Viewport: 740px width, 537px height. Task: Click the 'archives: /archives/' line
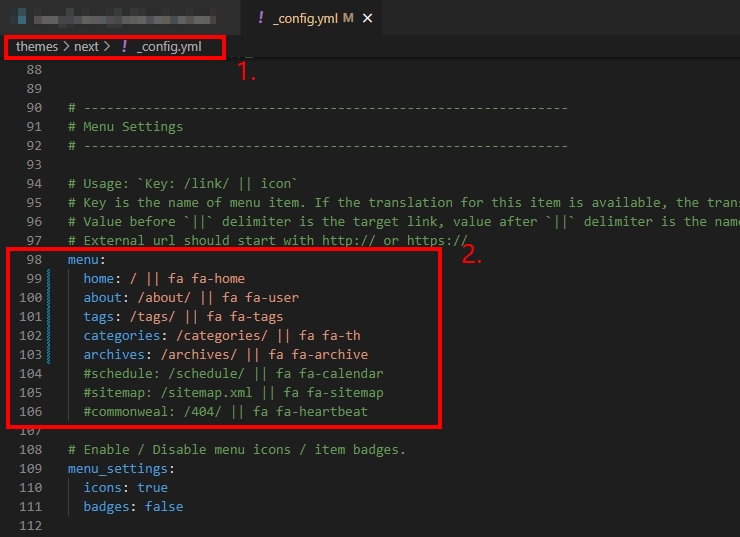(226, 354)
